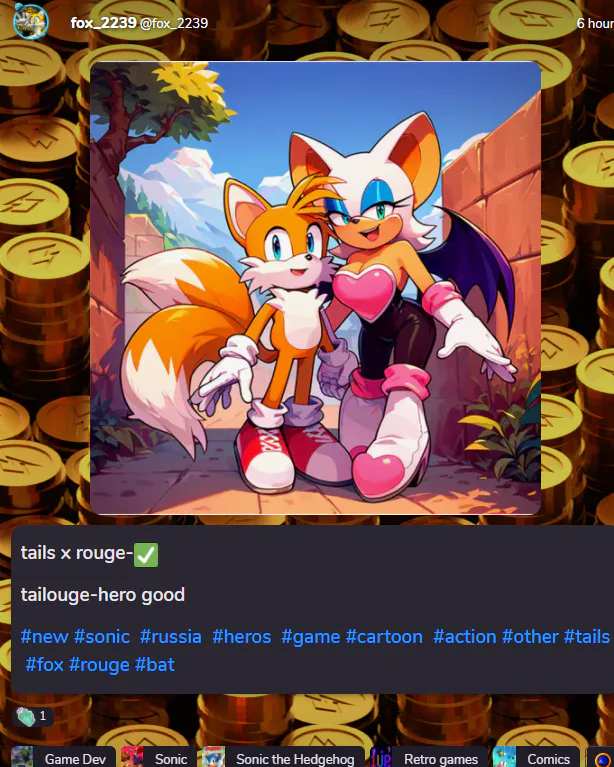Open the post timestamp '6 hours'
This screenshot has height=767, width=614.
[595, 23]
